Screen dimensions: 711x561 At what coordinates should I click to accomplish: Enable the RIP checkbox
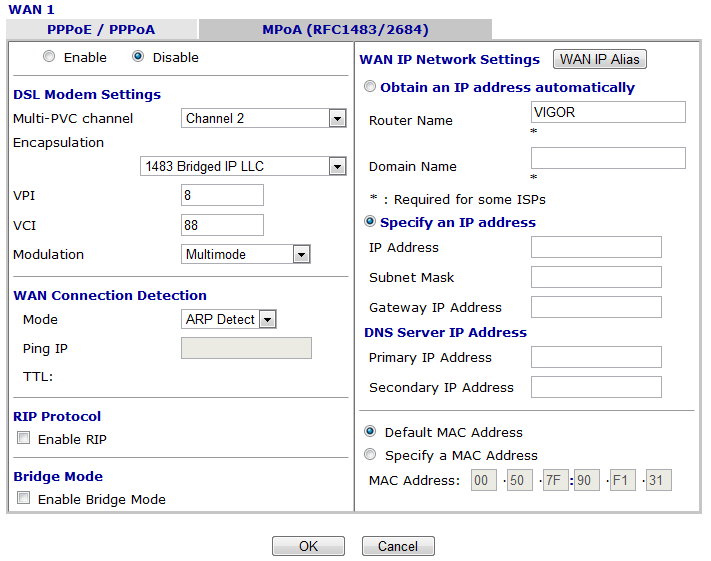(x=23, y=439)
